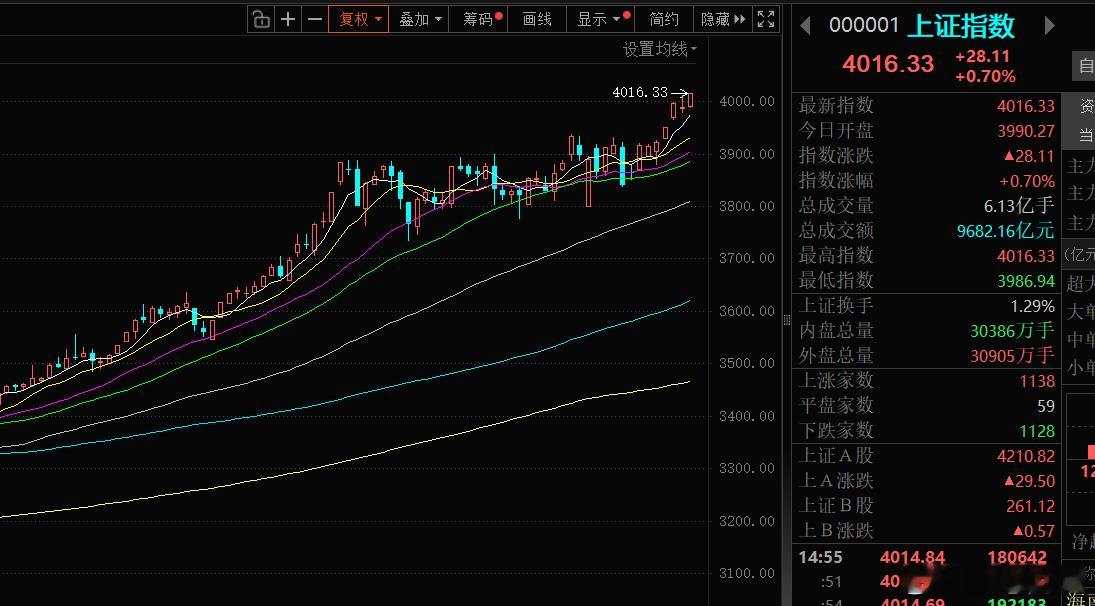Click 最低指数 value 3986.94
The height and width of the screenshot is (606, 1095).
(x=1026, y=281)
